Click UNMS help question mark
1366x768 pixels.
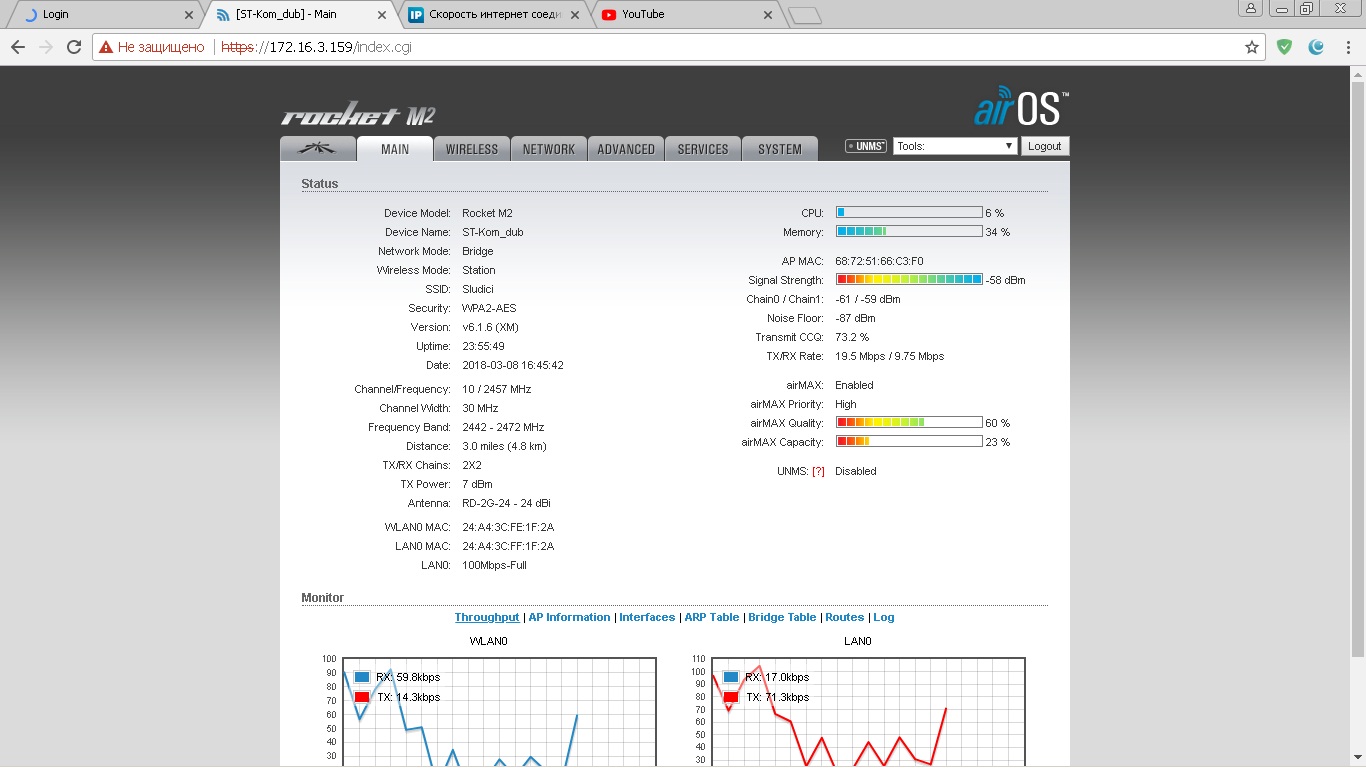pyautogui.click(x=818, y=471)
